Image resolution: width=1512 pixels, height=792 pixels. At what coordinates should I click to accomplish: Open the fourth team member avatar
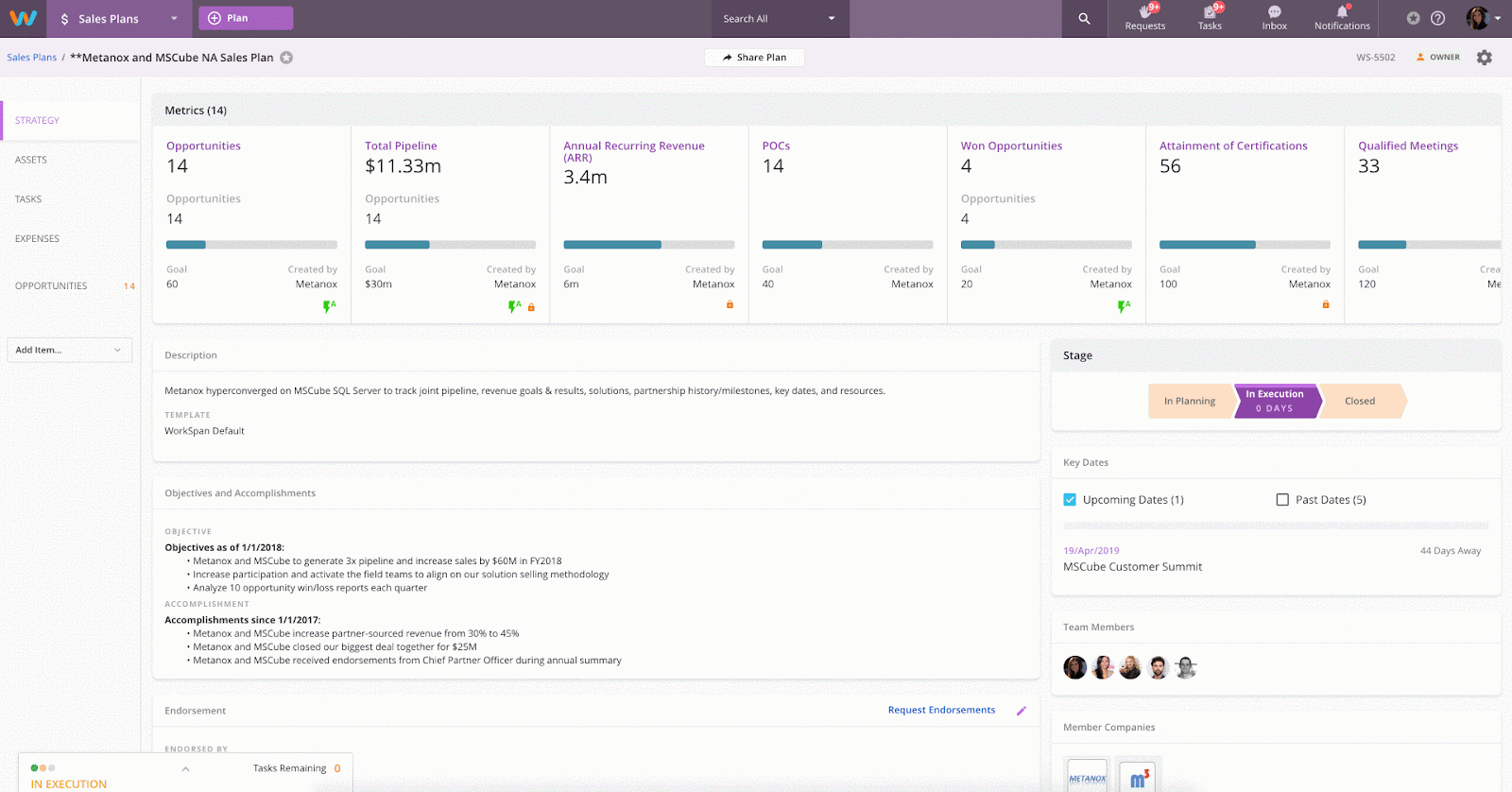pyautogui.click(x=1159, y=668)
